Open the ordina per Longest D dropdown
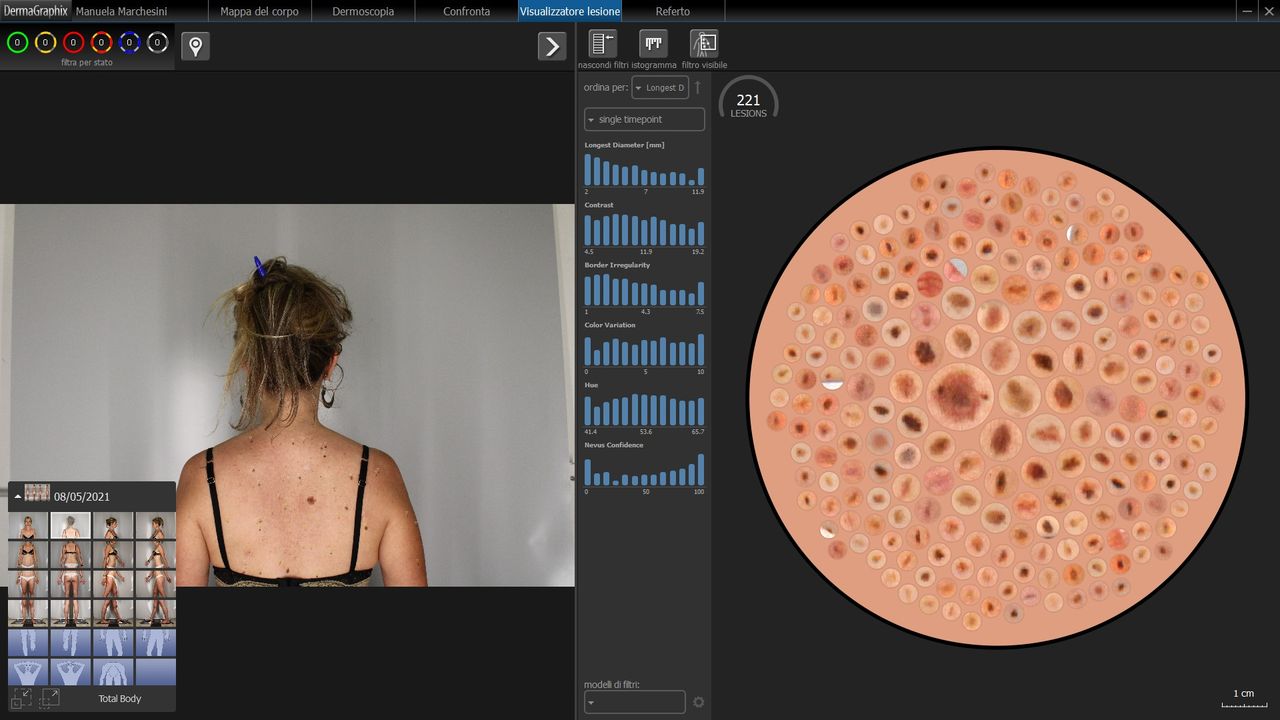The height and width of the screenshot is (720, 1280). [660, 88]
